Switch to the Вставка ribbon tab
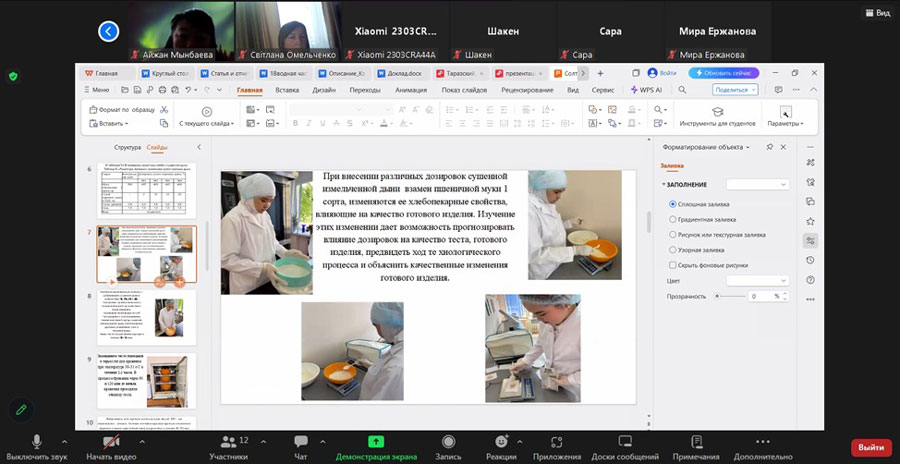 pos(287,90)
